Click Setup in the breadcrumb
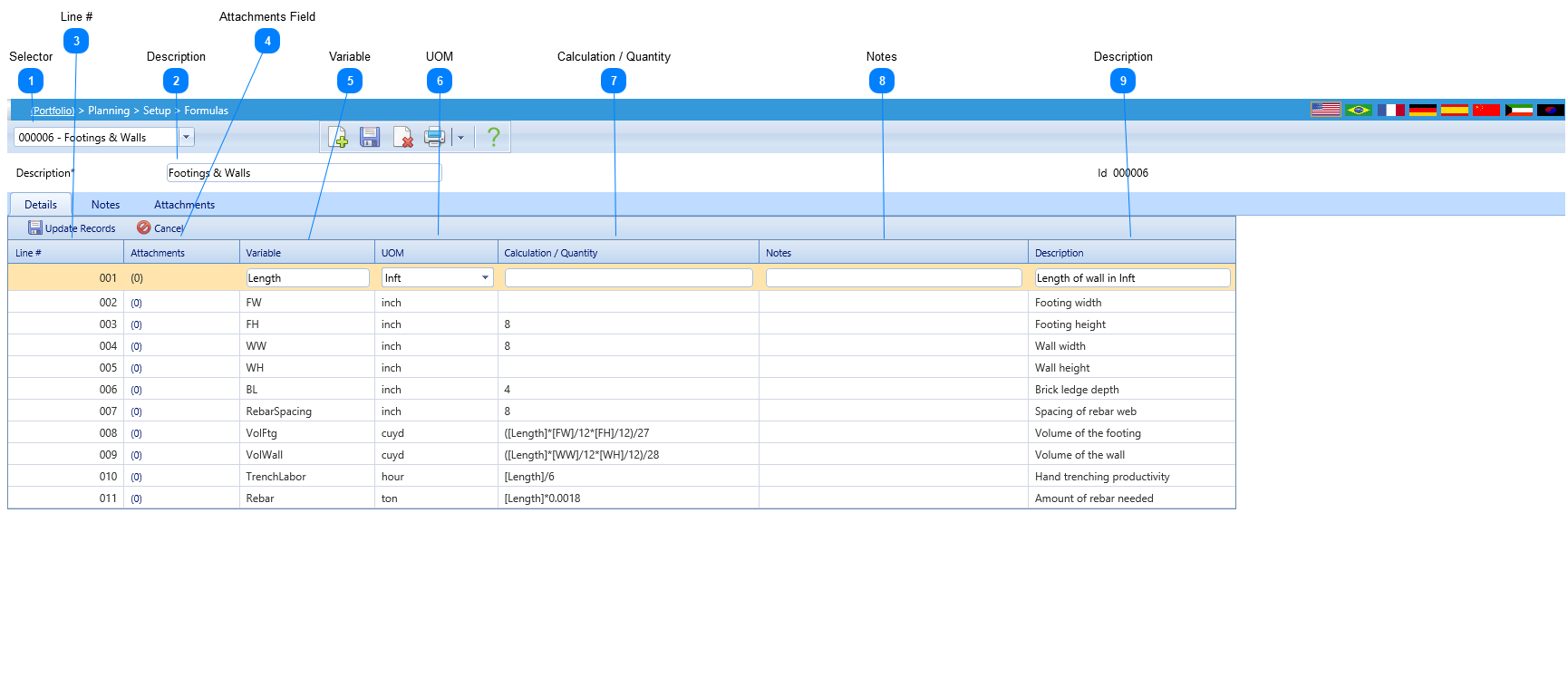Image resolution: width=1568 pixels, height=687 pixels. tap(157, 111)
